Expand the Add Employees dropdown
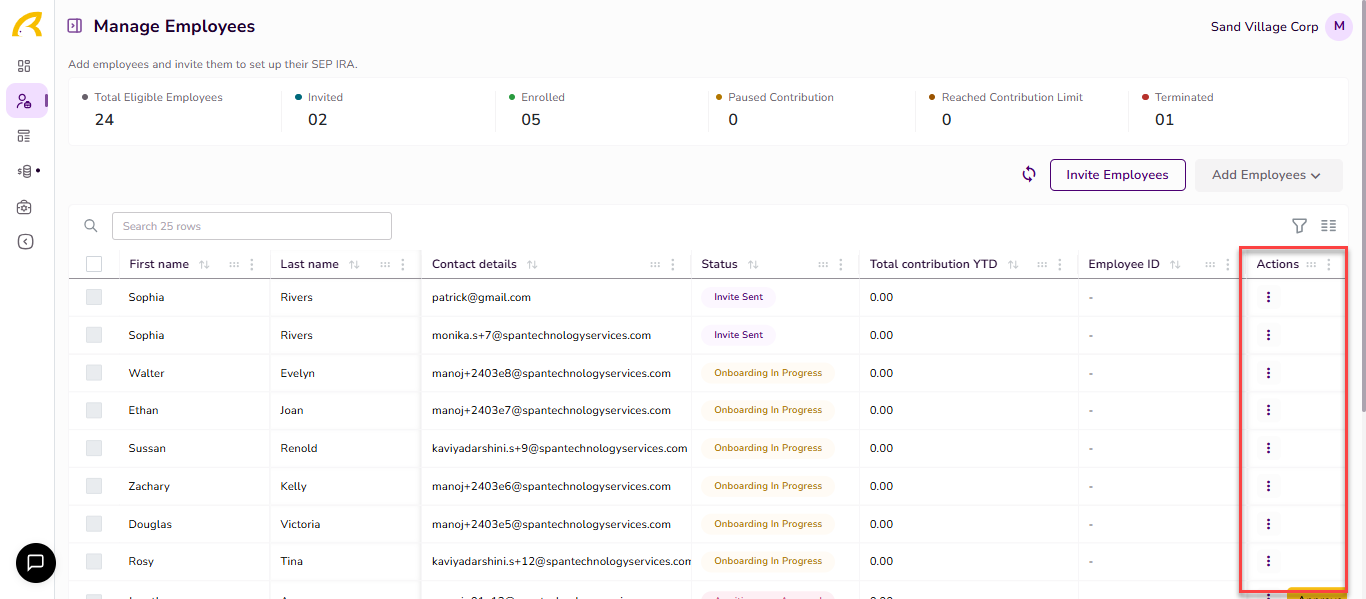This screenshot has width=1366, height=599. point(1268,175)
